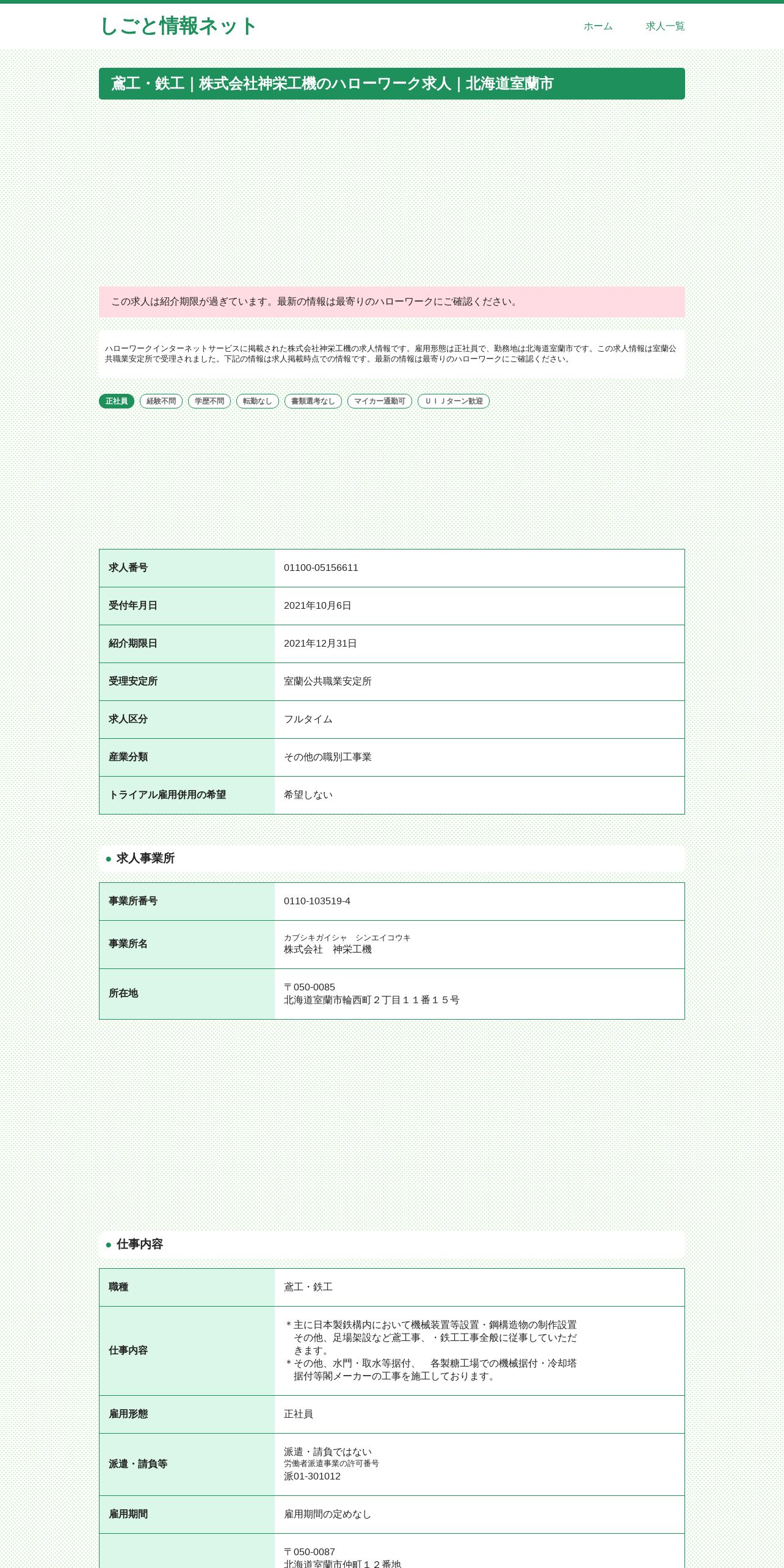The width and height of the screenshot is (784, 1568).
Task: Click the green job title heading
Action: (392, 84)
